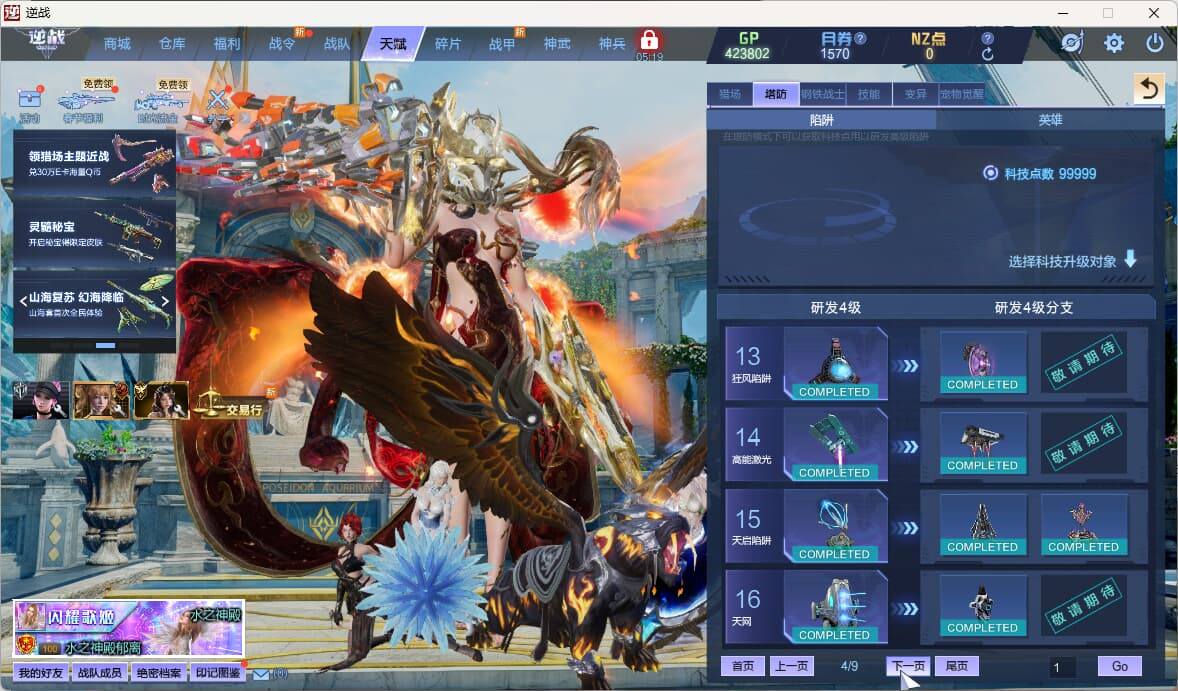Expand 选择科技升级对象 down arrow
1178x691 pixels.
point(1130,260)
